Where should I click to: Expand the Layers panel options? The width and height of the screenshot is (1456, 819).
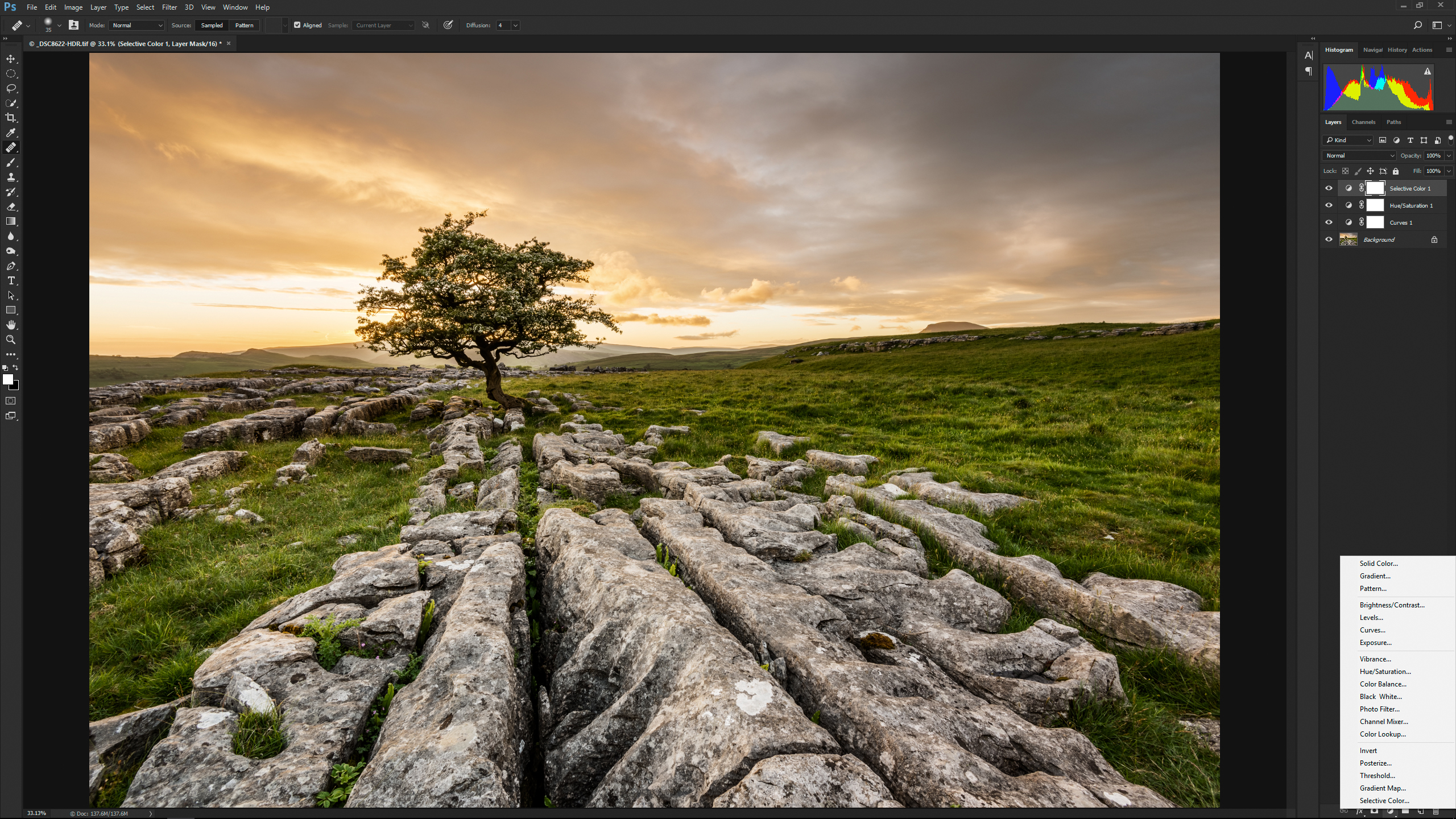pos(1448,122)
